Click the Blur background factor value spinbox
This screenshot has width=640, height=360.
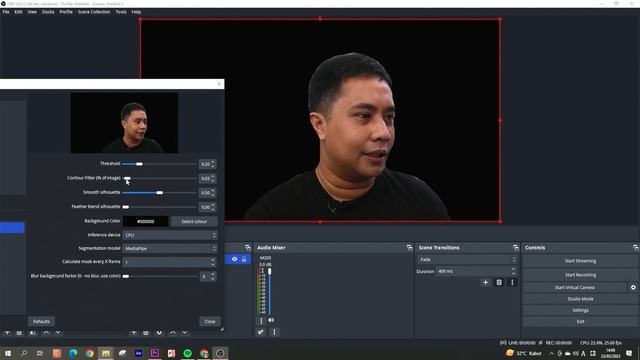click(x=208, y=276)
